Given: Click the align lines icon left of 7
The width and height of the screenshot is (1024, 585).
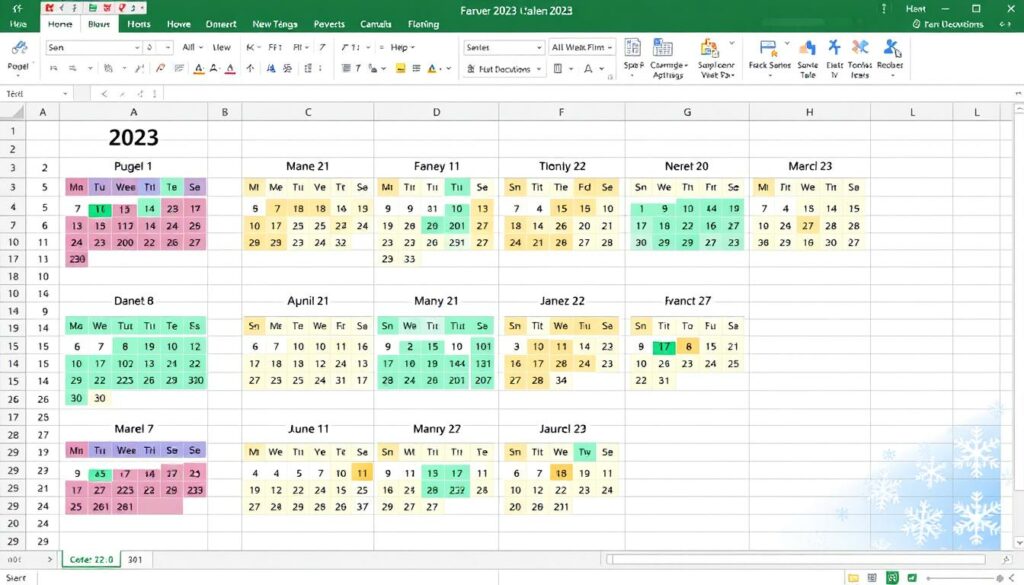Looking at the screenshot, I should tap(346, 69).
